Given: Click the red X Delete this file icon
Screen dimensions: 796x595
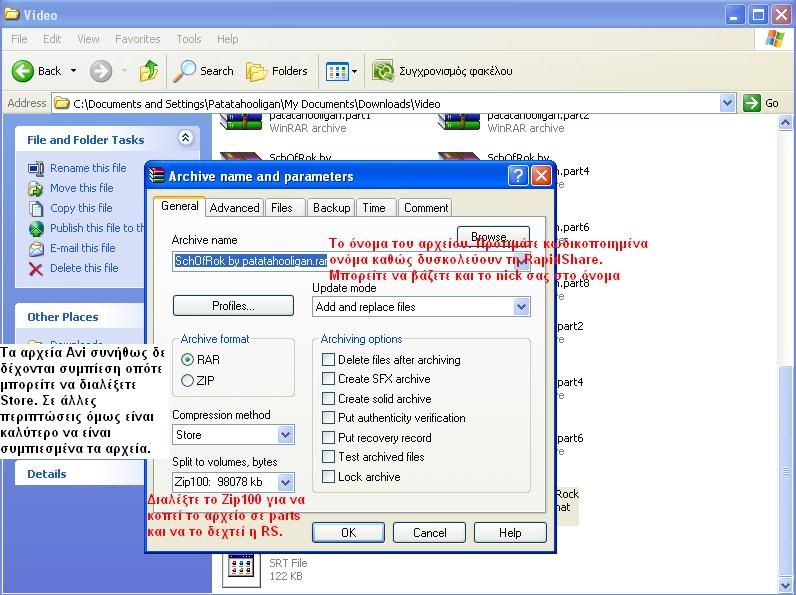Looking at the screenshot, I should click(x=36, y=269).
